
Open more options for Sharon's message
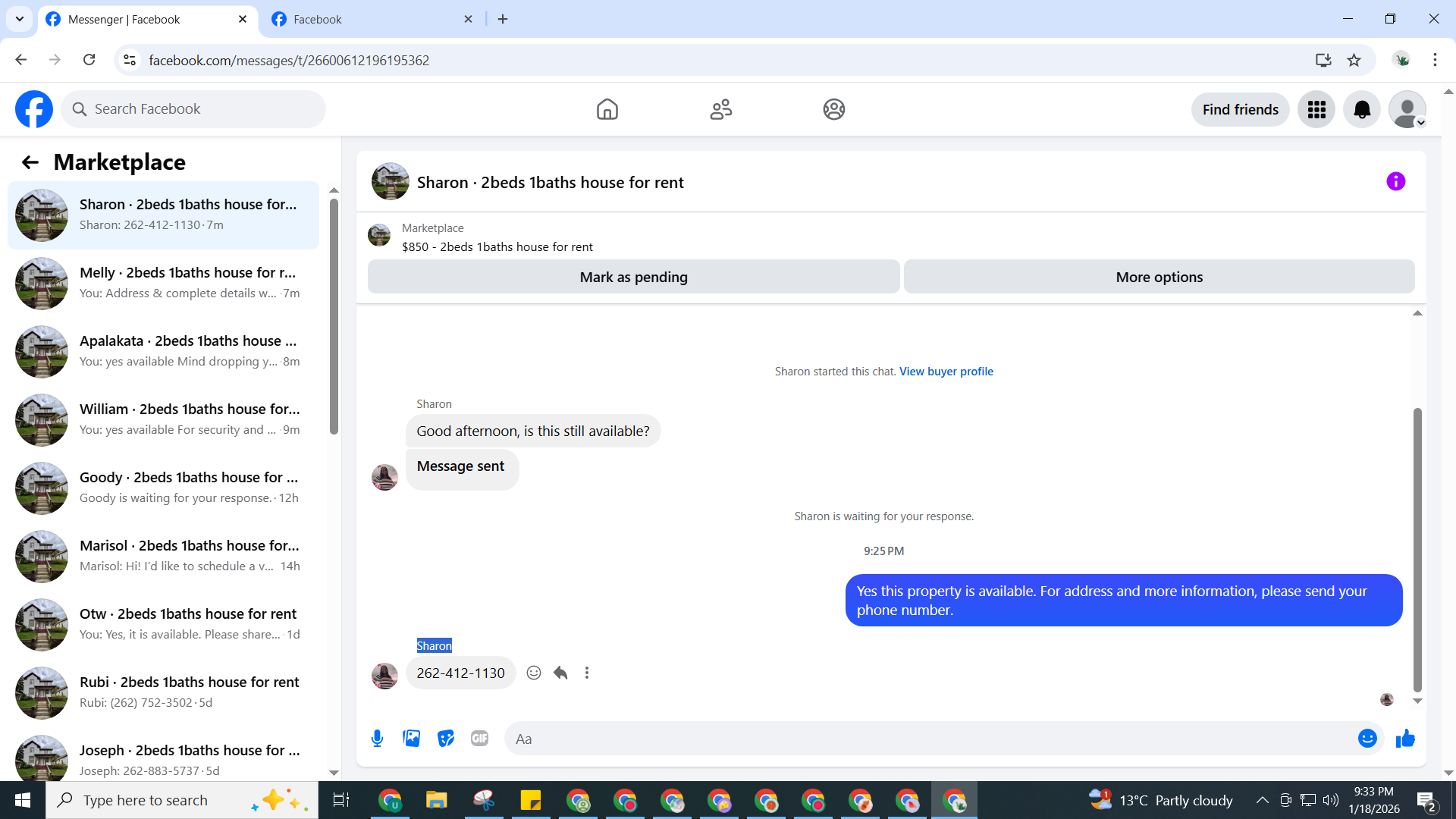(587, 673)
